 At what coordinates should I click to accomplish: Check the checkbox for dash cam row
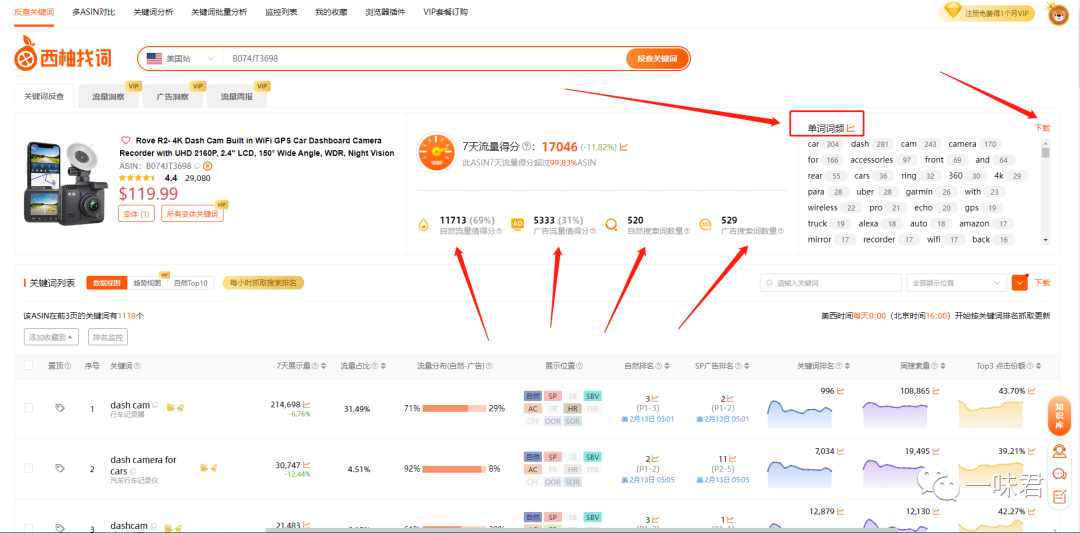(28, 408)
